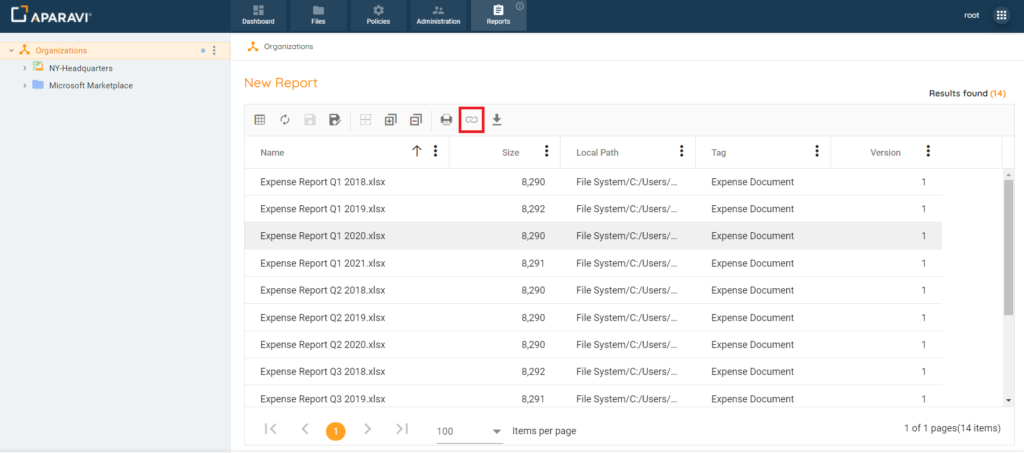Open the items per page dropdown

tap(470, 431)
